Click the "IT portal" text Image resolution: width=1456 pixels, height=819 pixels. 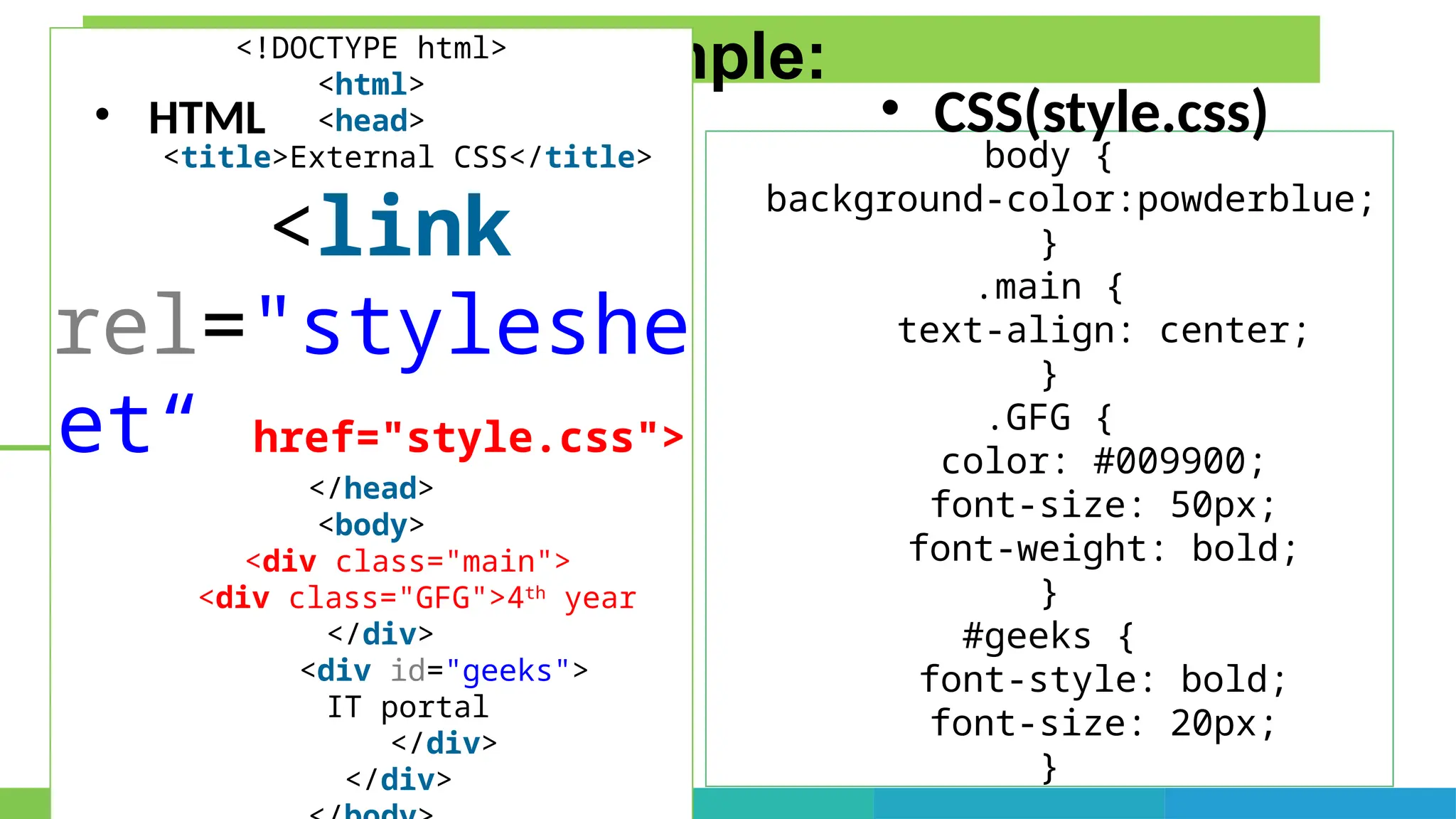coord(407,707)
